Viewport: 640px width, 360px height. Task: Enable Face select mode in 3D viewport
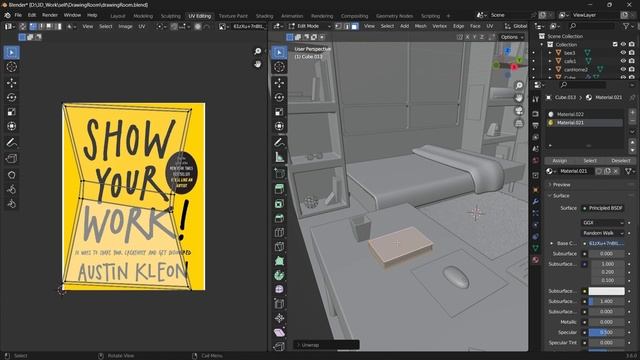(x=355, y=26)
